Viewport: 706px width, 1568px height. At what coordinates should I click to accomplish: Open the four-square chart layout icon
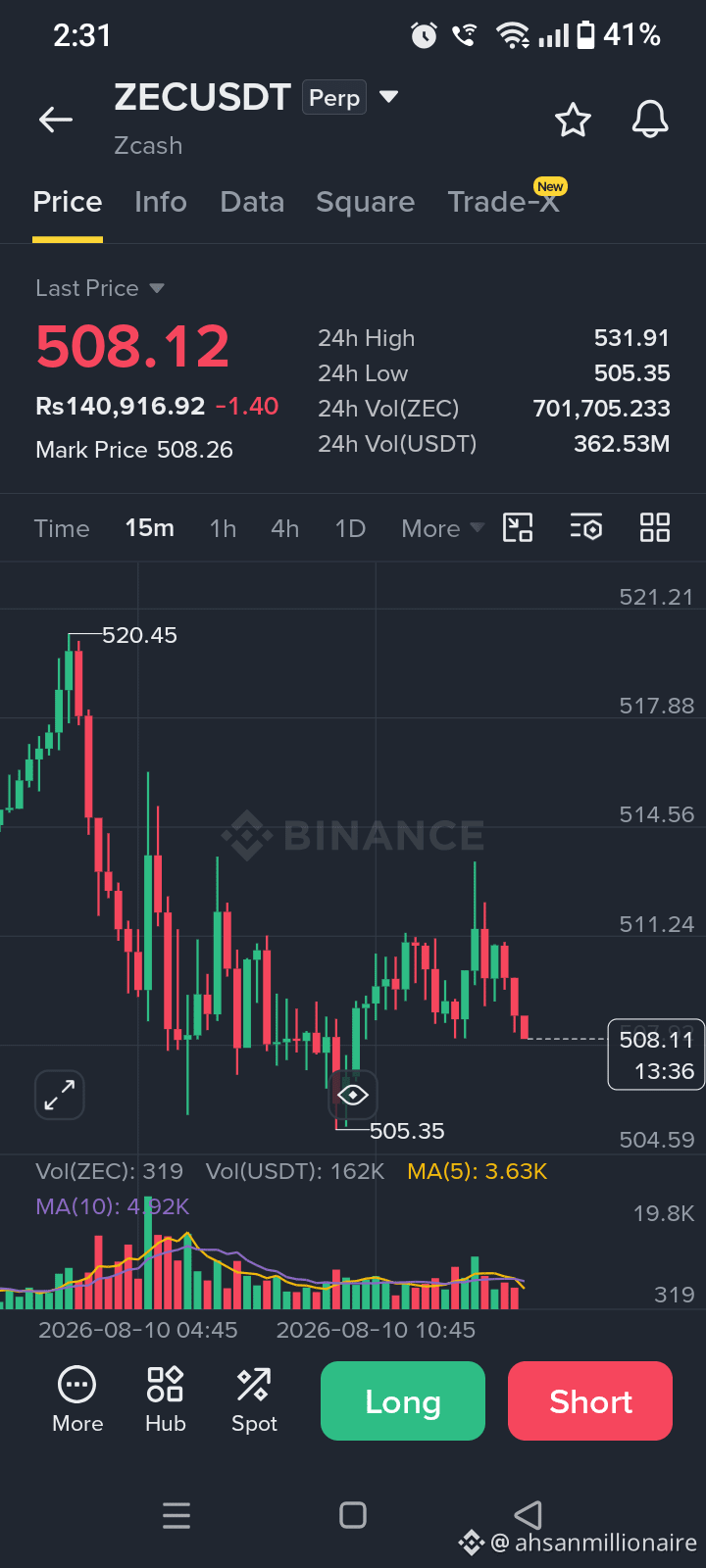655,527
